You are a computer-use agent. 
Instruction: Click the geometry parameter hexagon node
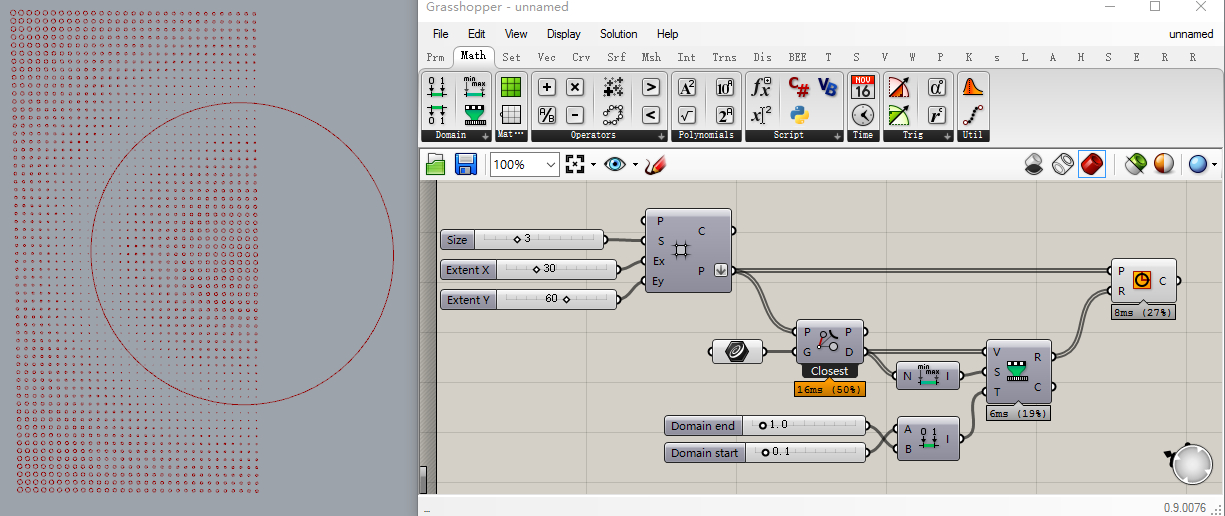click(x=737, y=350)
